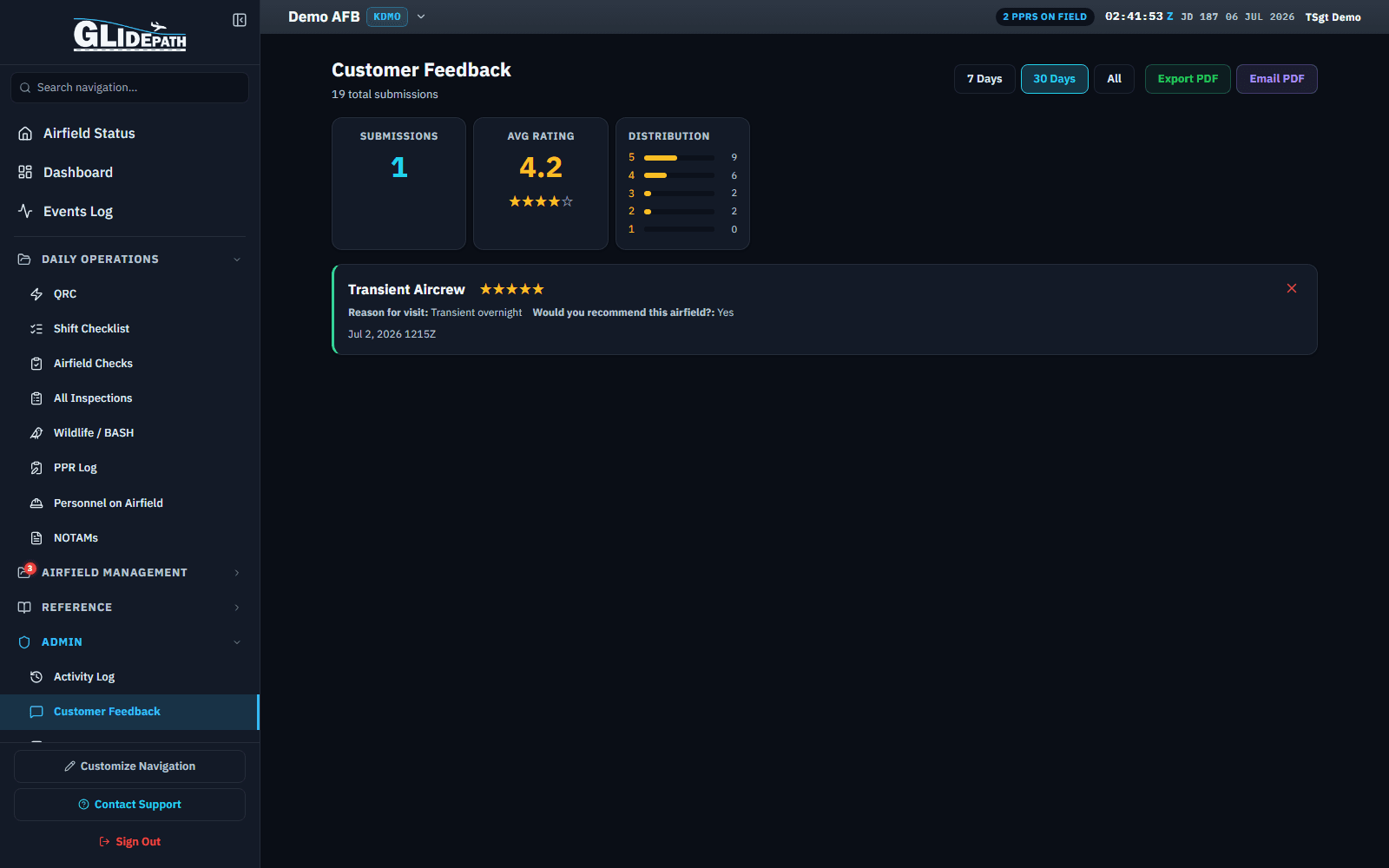Click Customize Navigation button
Screen dimensions: 1389x868
[x=129, y=766]
